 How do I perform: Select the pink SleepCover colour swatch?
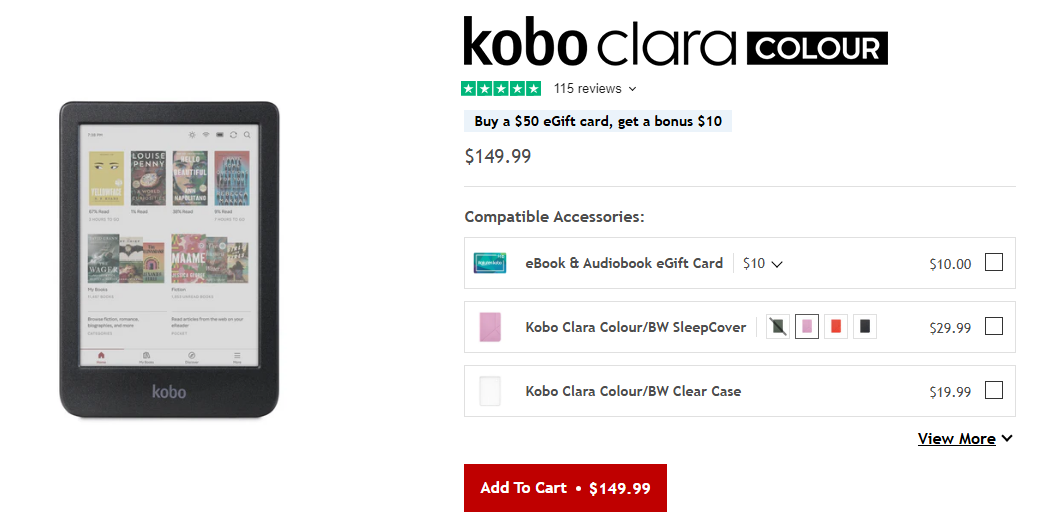[x=807, y=326]
